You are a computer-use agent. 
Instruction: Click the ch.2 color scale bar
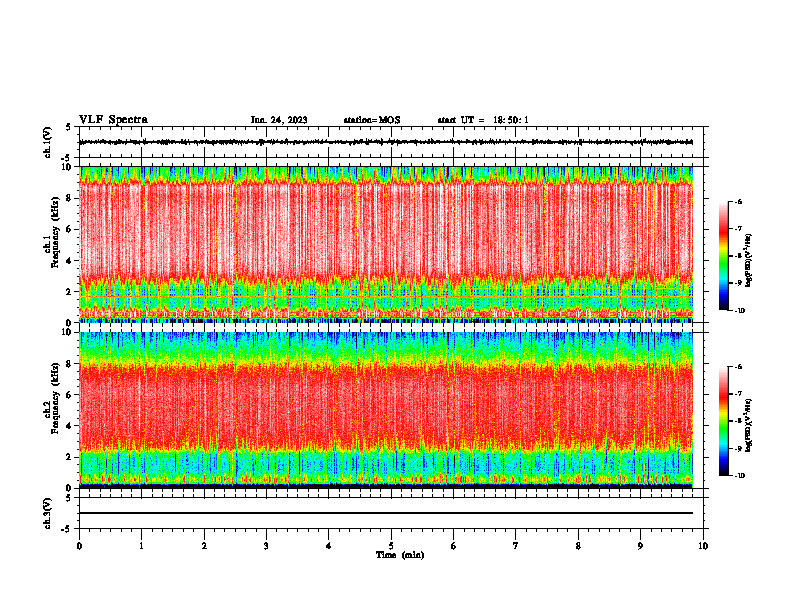pyautogui.click(x=723, y=421)
